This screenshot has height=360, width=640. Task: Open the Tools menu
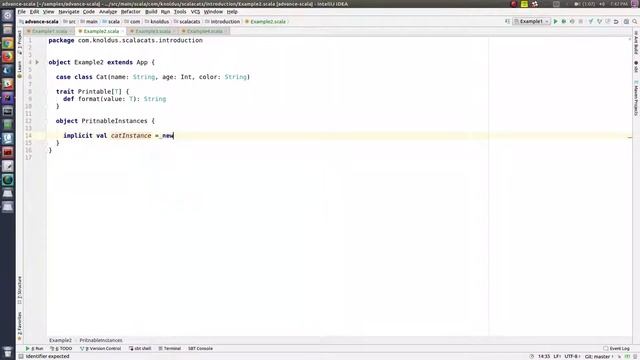180,12
